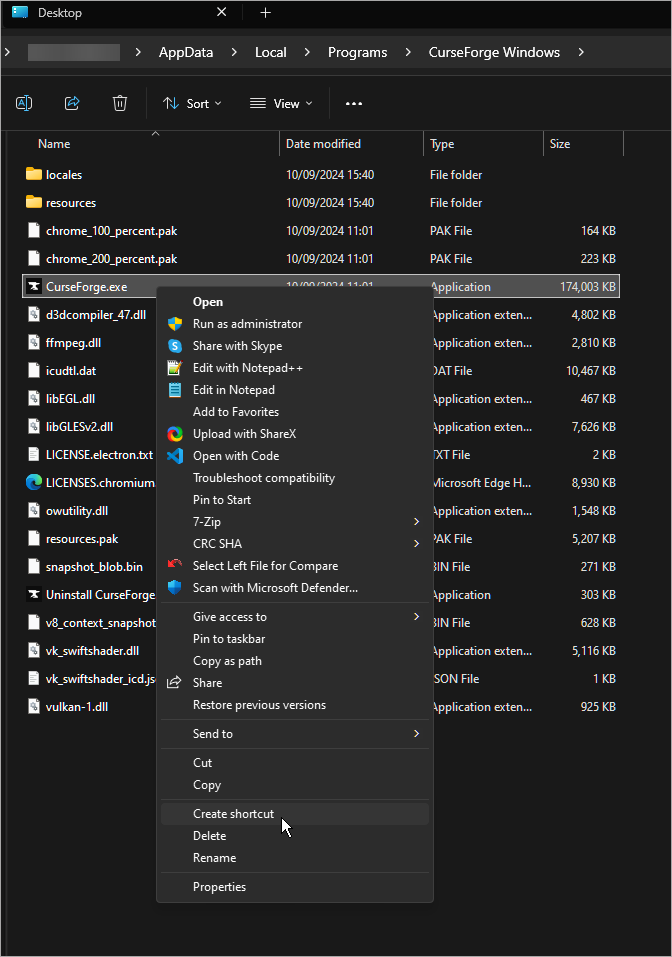Open the Sort dropdown
The image size is (672, 957).
pyautogui.click(x=192, y=104)
